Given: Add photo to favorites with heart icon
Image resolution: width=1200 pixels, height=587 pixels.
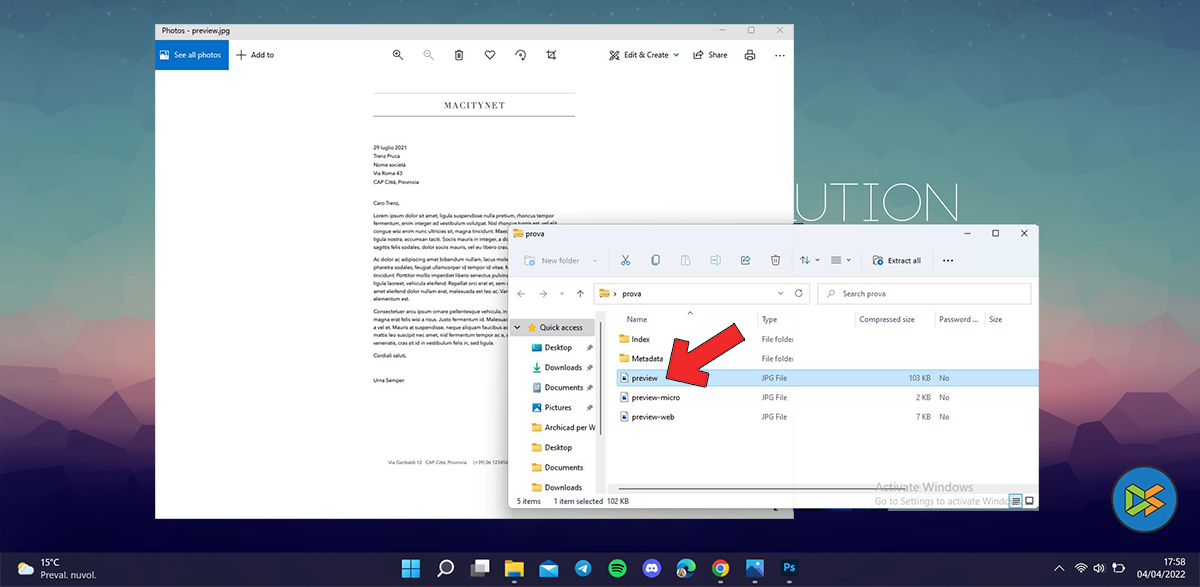Looking at the screenshot, I should click(490, 55).
